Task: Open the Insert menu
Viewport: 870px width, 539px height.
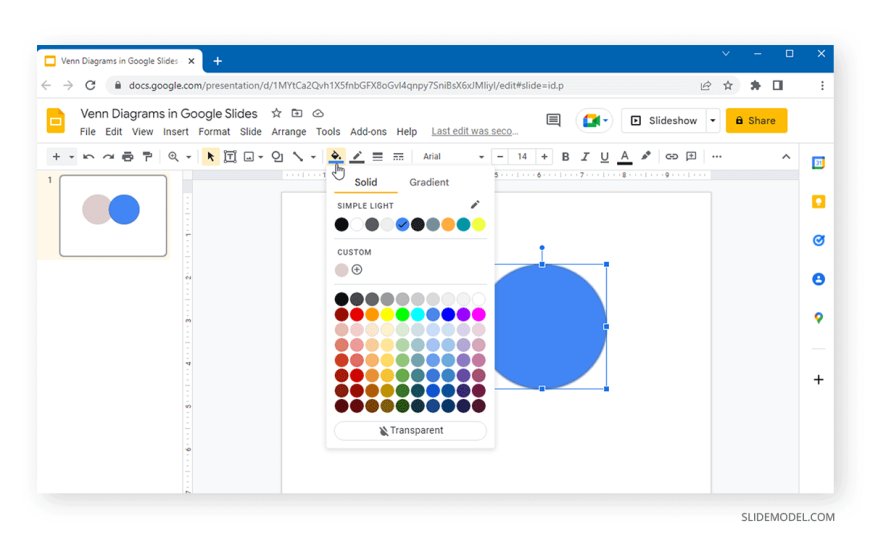Action: pos(175,132)
